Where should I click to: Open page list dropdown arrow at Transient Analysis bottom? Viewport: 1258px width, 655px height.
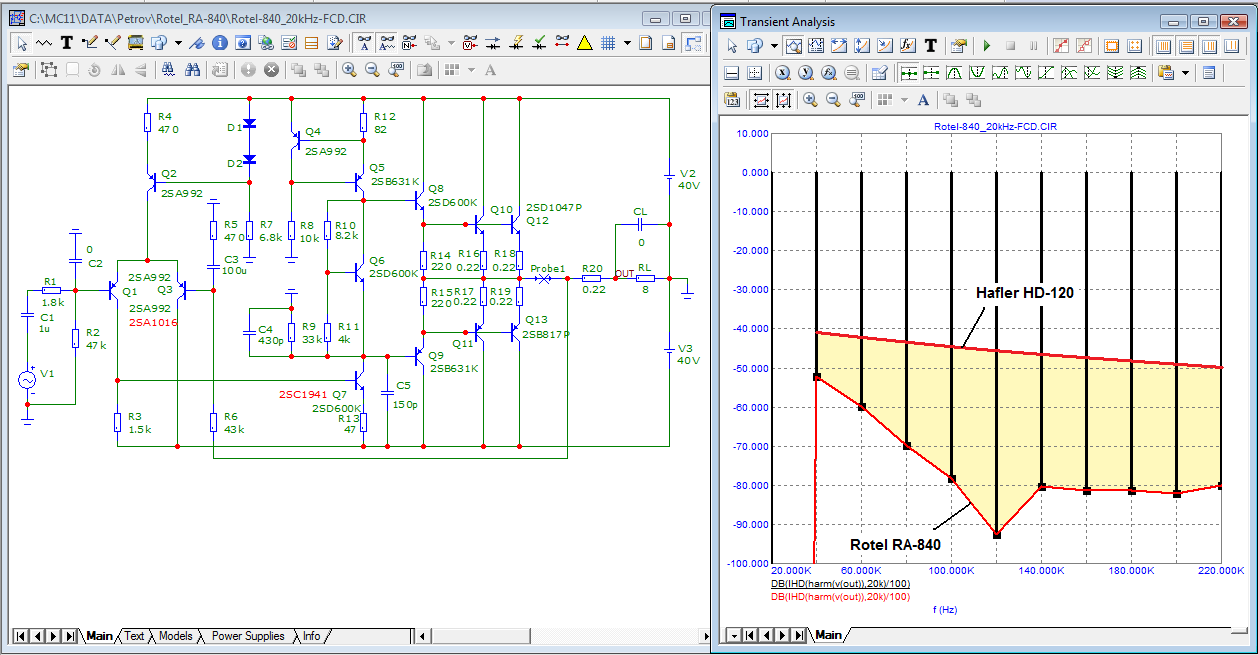(735, 635)
